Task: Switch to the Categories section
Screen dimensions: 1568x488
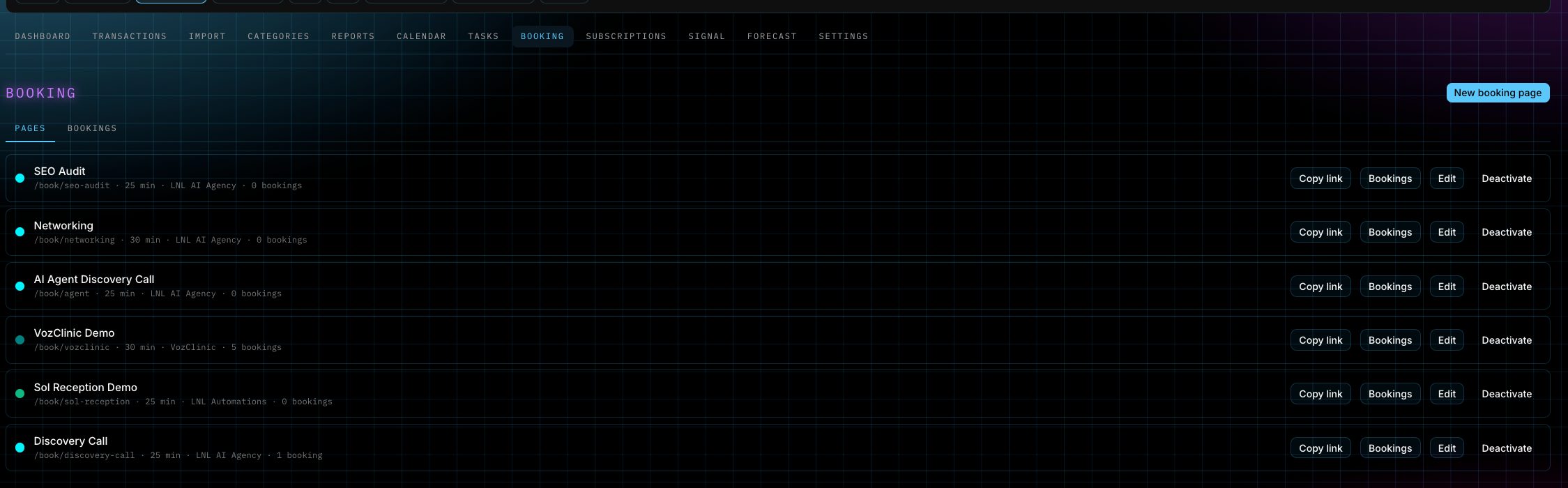Action: [x=278, y=36]
